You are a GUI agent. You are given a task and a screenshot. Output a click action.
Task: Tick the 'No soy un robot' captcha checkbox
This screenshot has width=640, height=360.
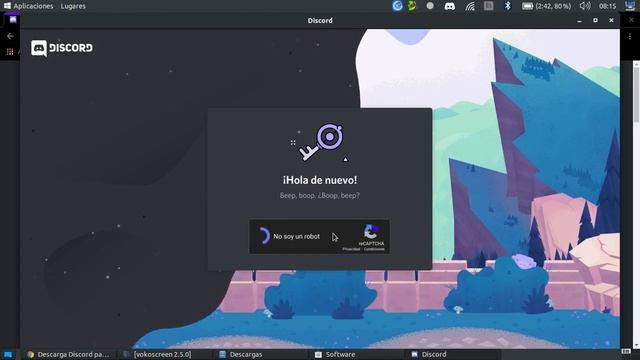click(264, 236)
